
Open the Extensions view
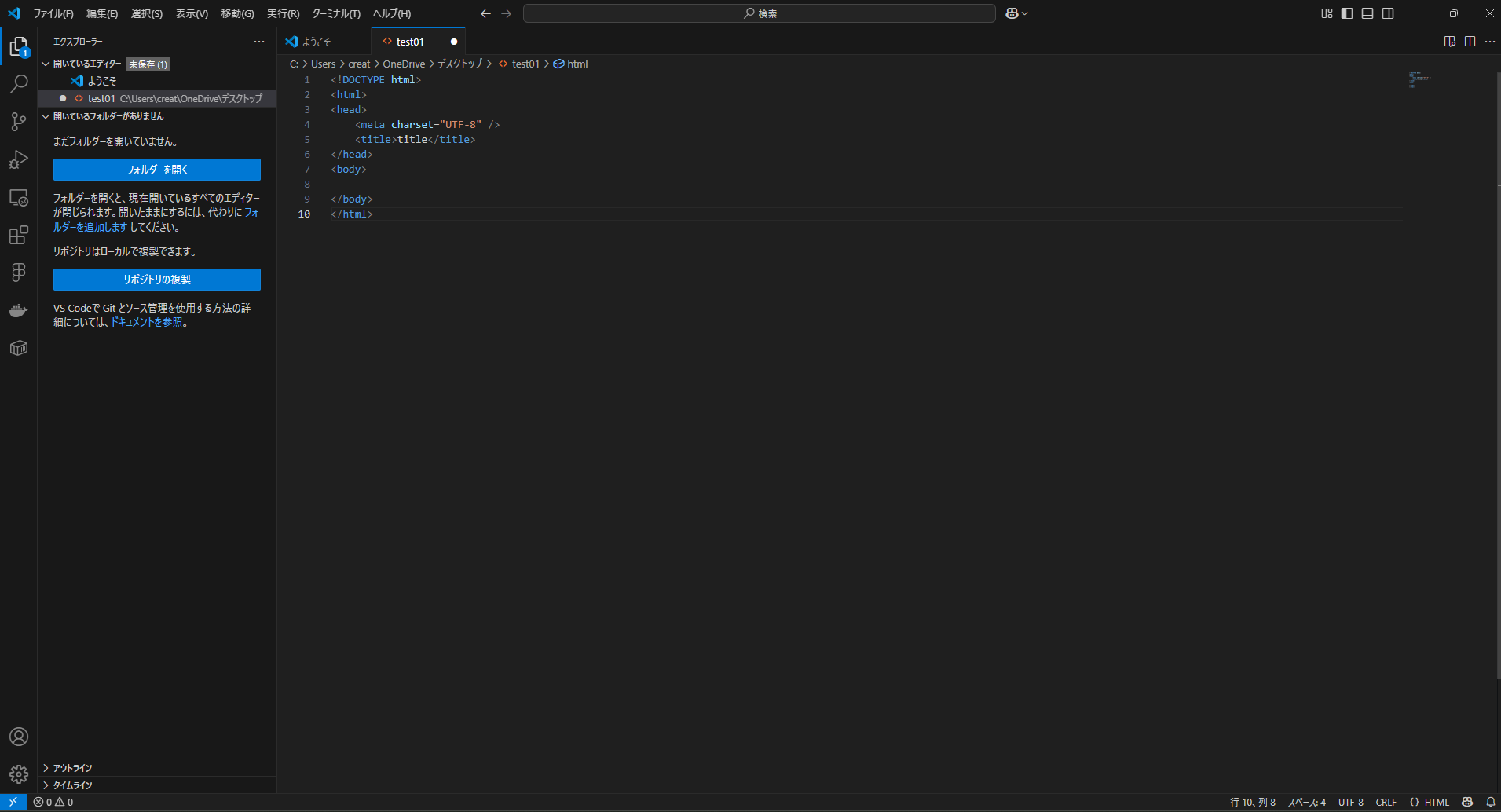tap(19, 235)
